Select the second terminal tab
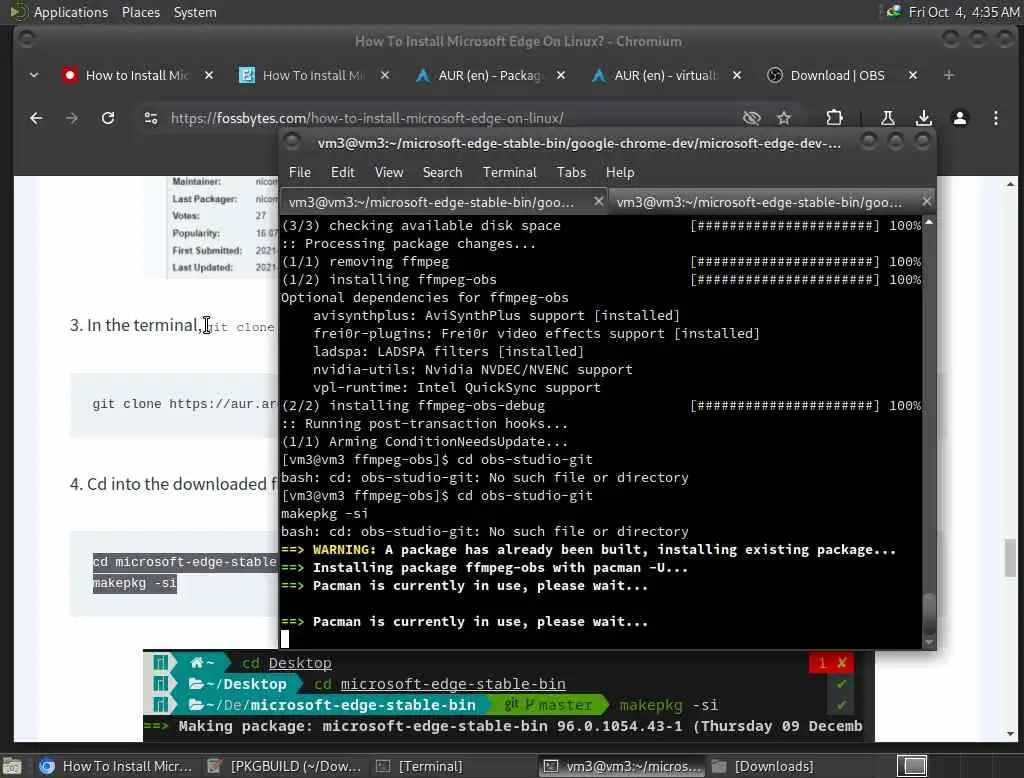1024x778 pixels. click(771, 203)
